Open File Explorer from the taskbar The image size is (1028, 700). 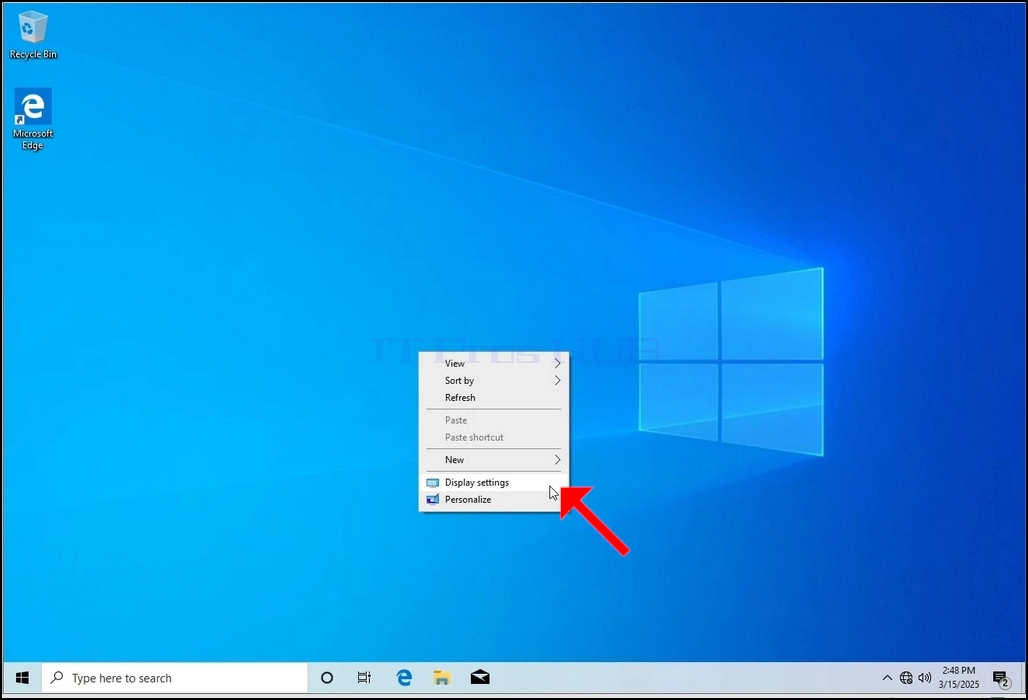tap(442, 678)
